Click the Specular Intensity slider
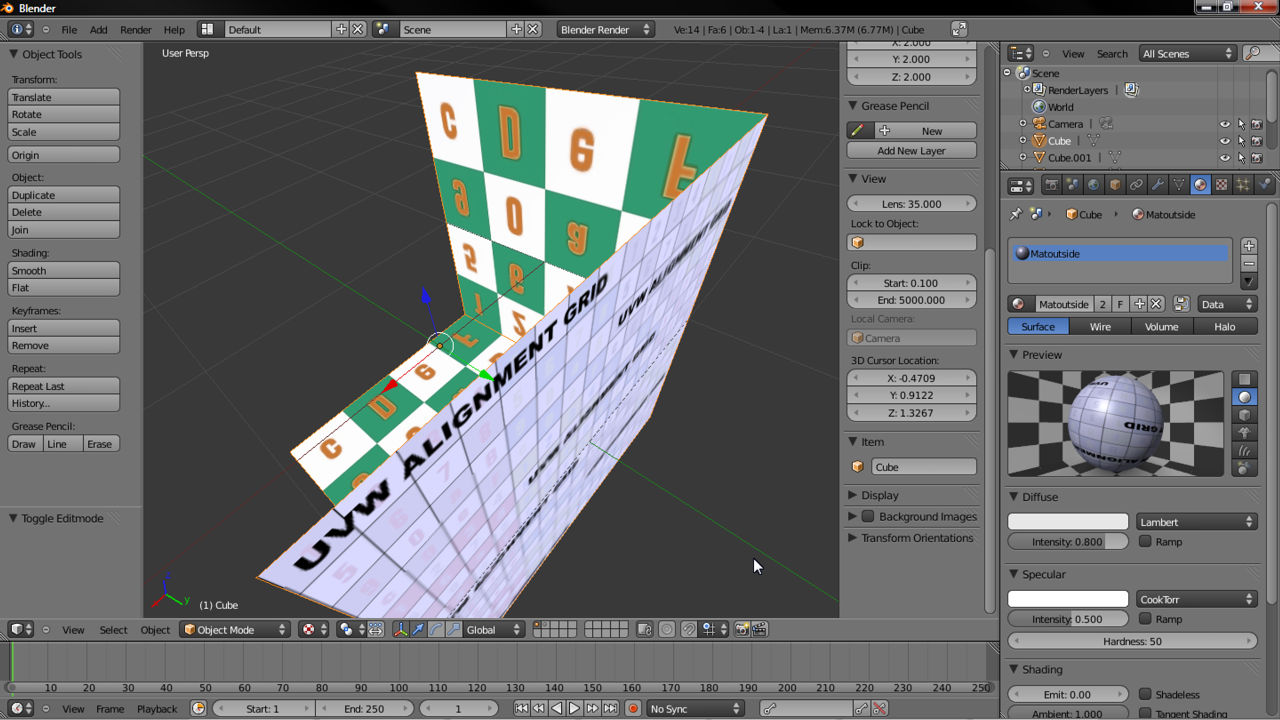Image resolution: width=1280 pixels, height=720 pixels. 1068,619
